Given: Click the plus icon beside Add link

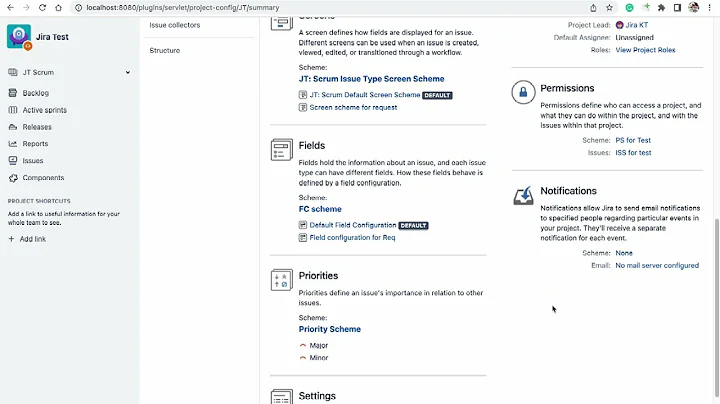Looking at the screenshot, I should pos(11,239).
